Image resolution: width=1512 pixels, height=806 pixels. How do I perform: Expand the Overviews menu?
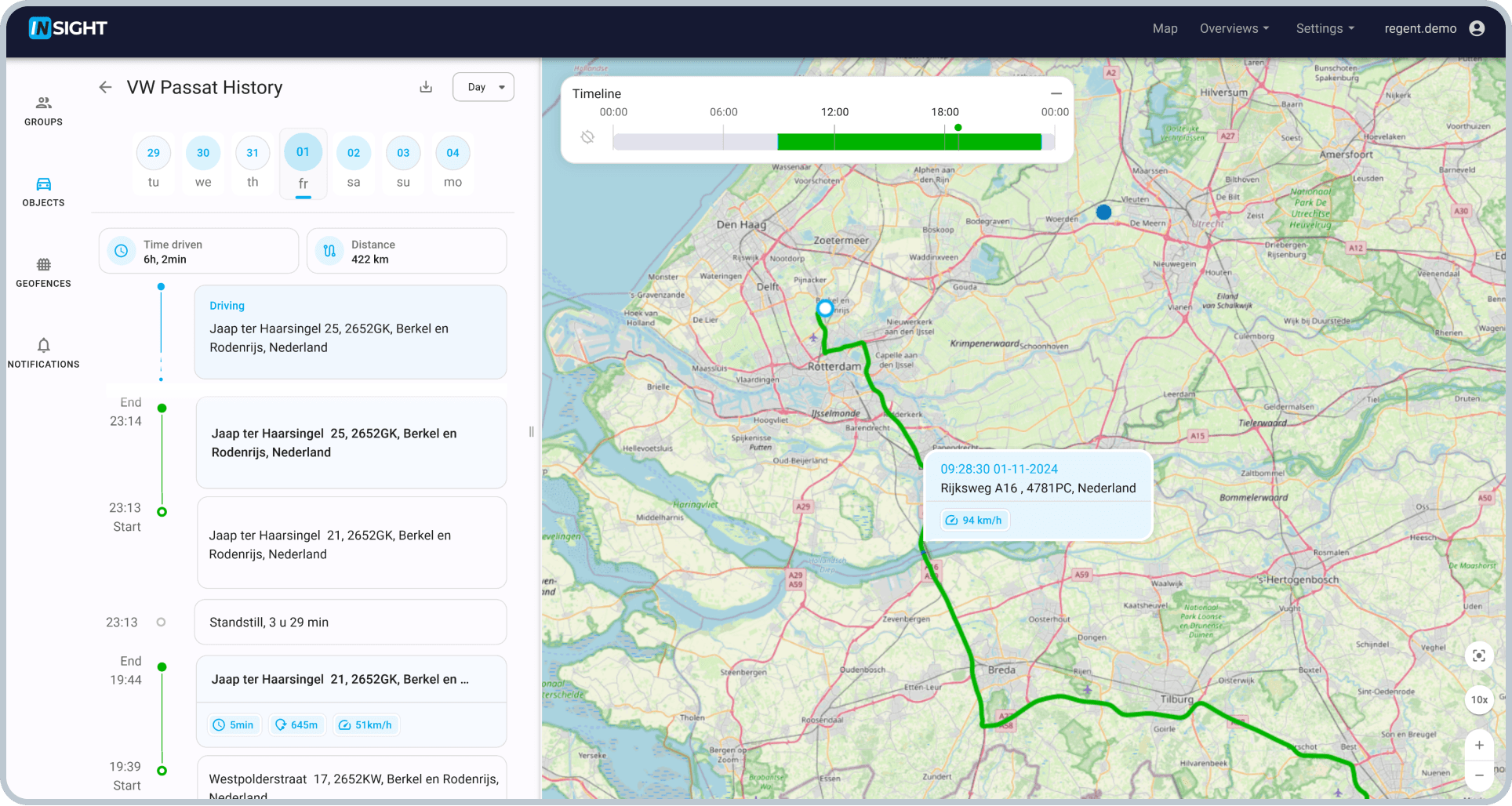pos(1234,28)
